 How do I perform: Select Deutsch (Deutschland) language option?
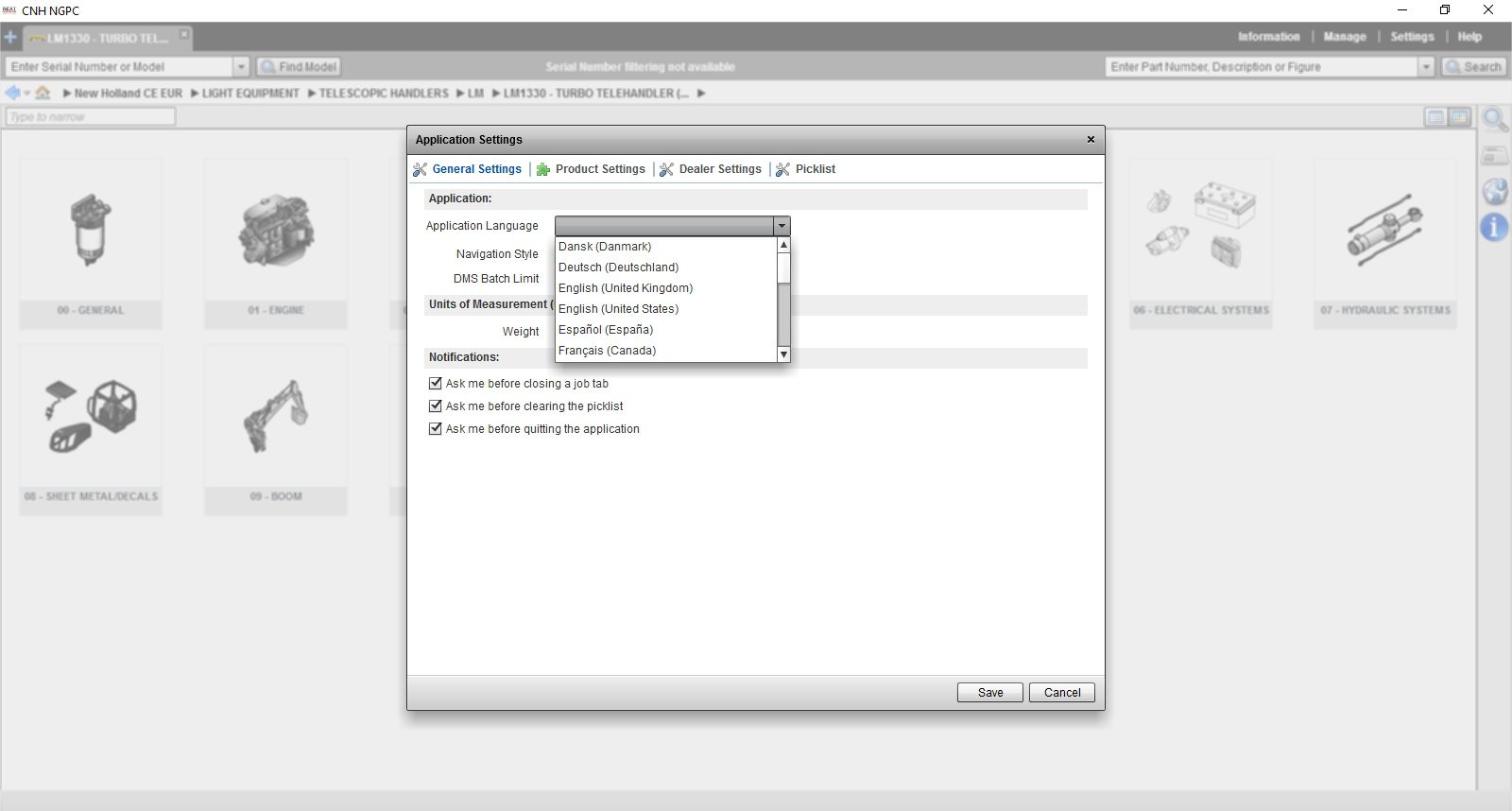coord(666,267)
